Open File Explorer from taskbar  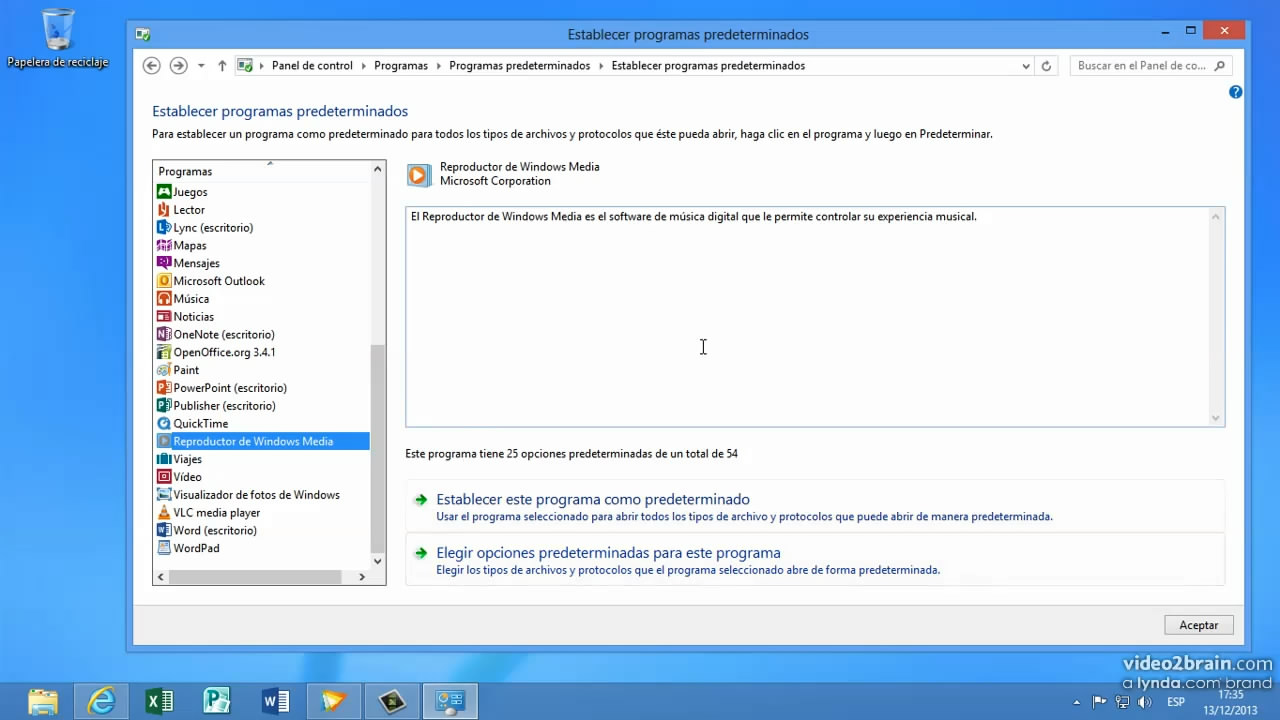point(43,701)
